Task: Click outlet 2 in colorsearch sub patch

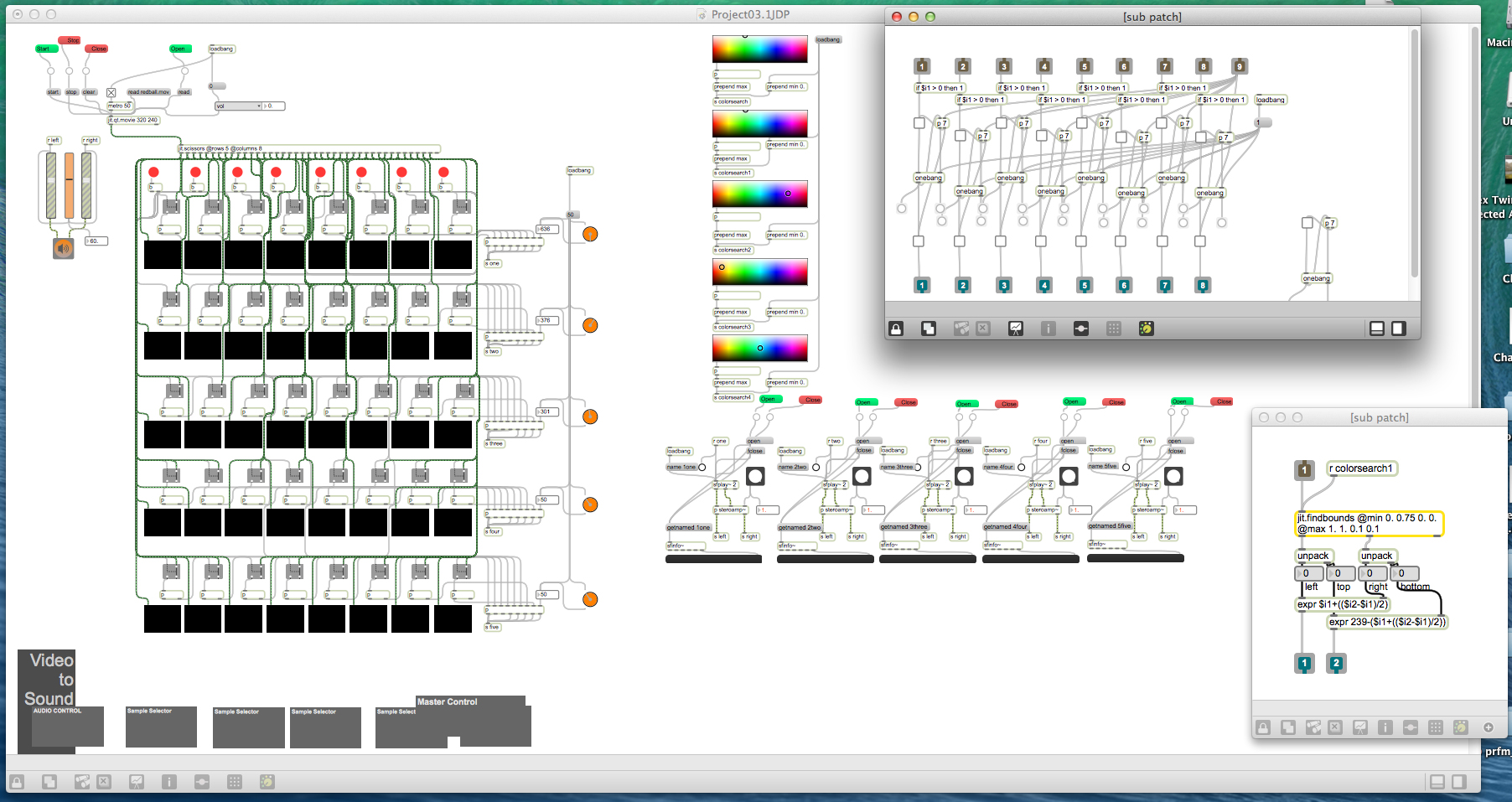Action: (1336, 663)
